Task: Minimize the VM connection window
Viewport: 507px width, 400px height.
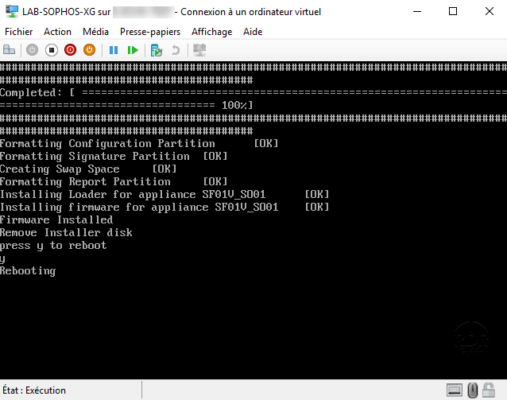Action: (x=417, y=11)
